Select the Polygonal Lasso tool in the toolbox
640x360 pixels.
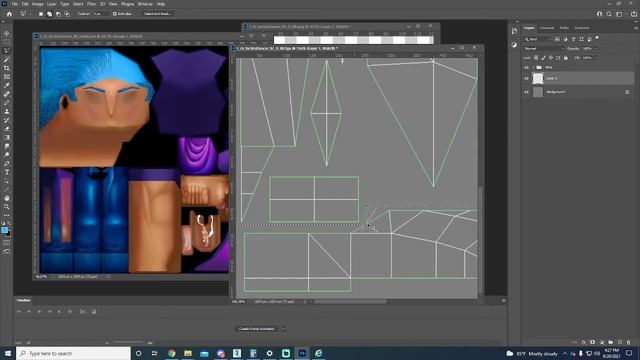pyautogui.click(x=7, y=51)
